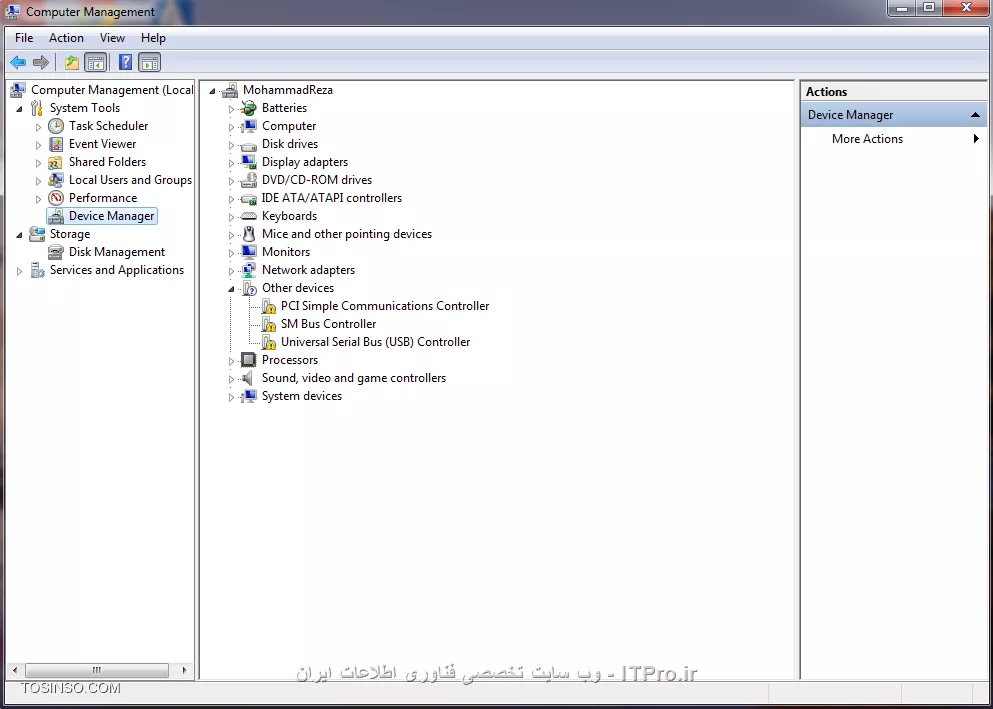Open the Help menu
993x709 pixels.
[x=153, y=38]
